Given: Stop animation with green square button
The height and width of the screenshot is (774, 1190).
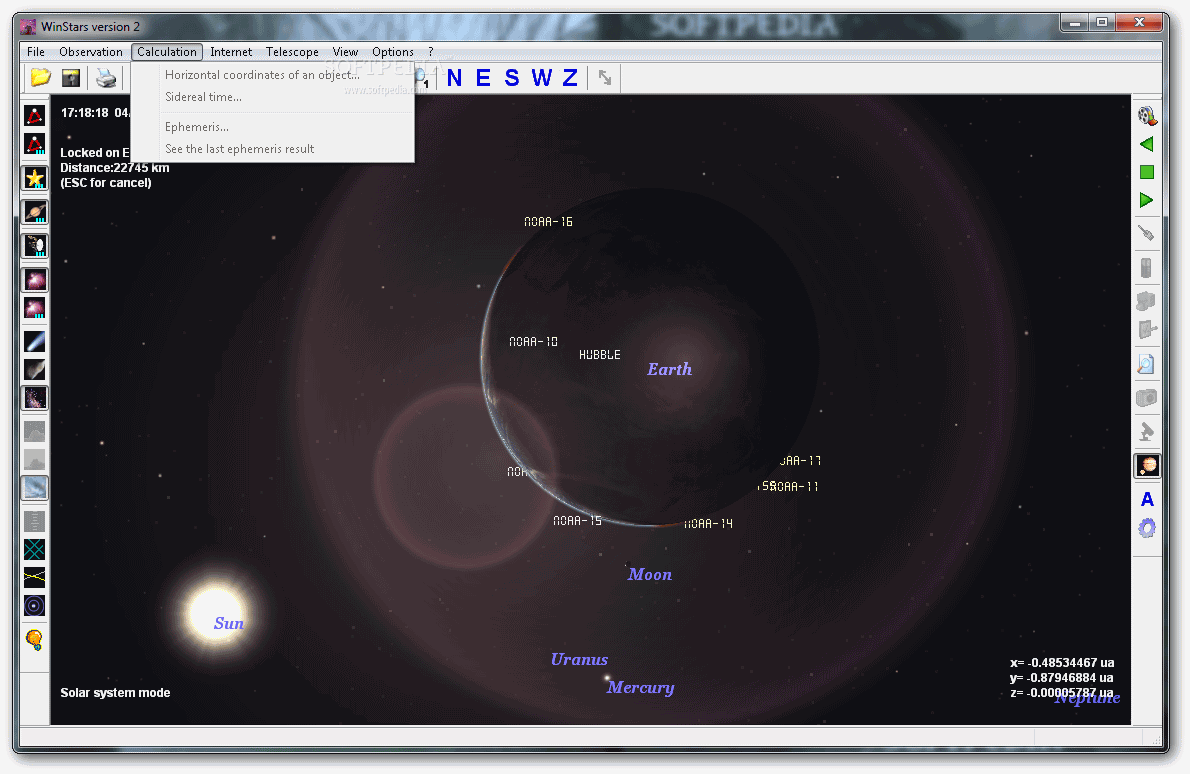Looking at the screenshot, I should point(1147,172).
